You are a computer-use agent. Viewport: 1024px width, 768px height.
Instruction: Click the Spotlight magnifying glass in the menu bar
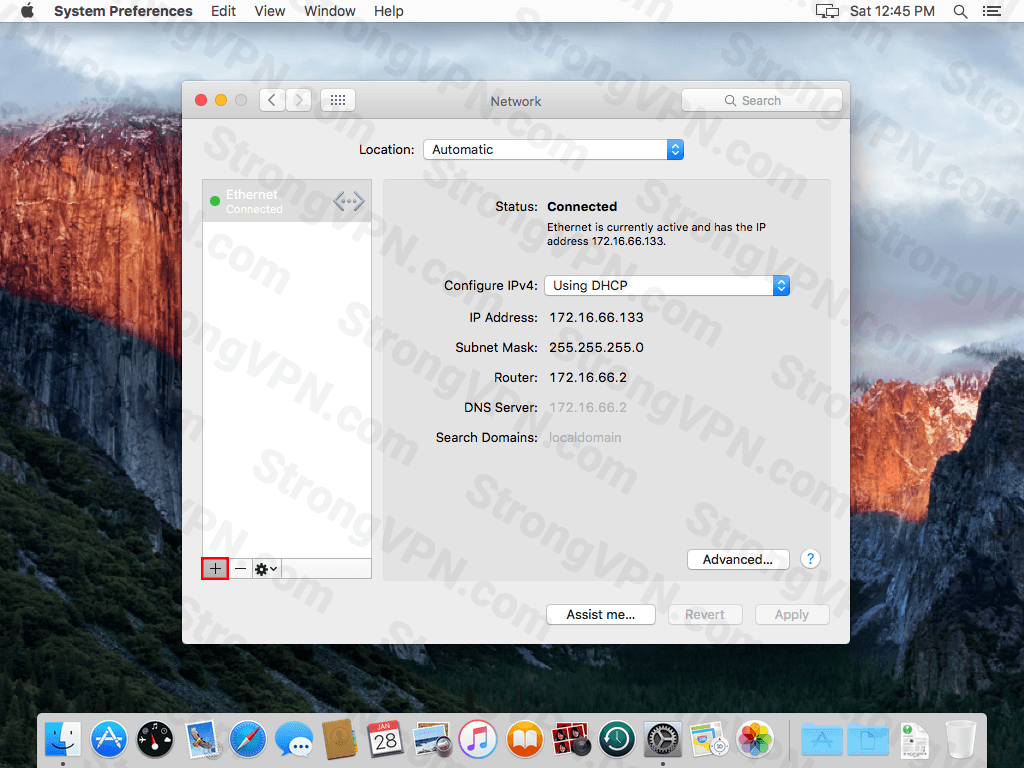(x=960, y=11)
